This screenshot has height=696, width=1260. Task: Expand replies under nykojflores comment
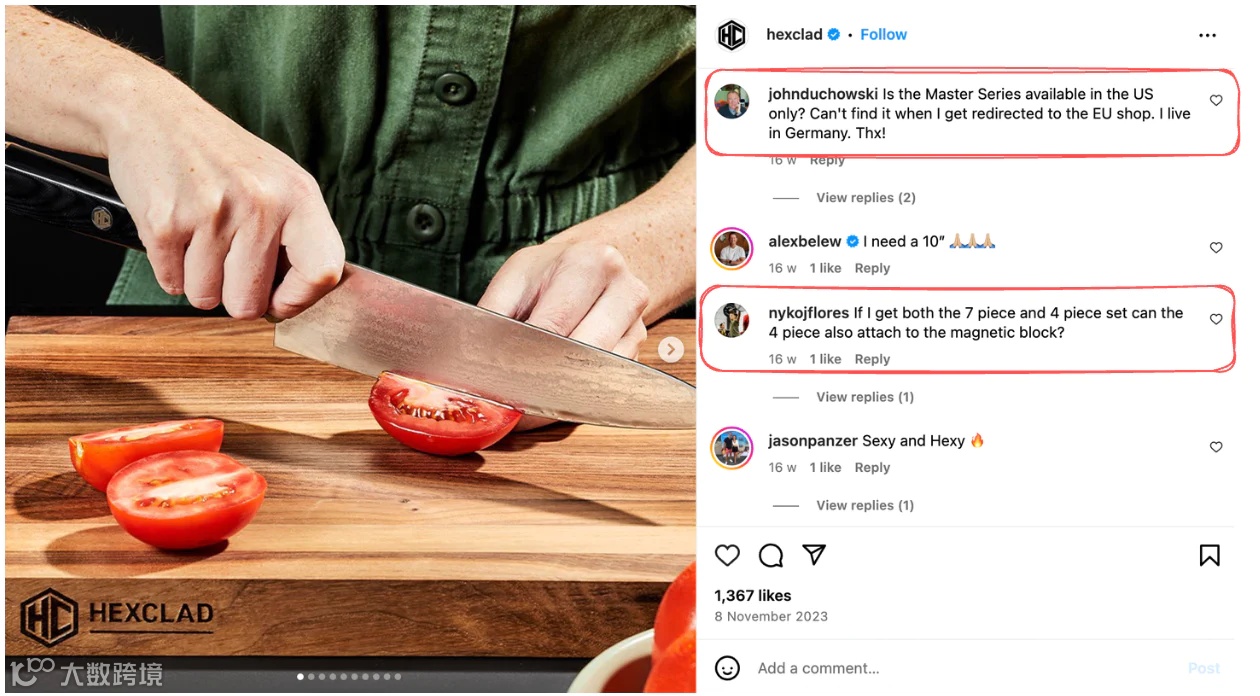pos(865,397)
